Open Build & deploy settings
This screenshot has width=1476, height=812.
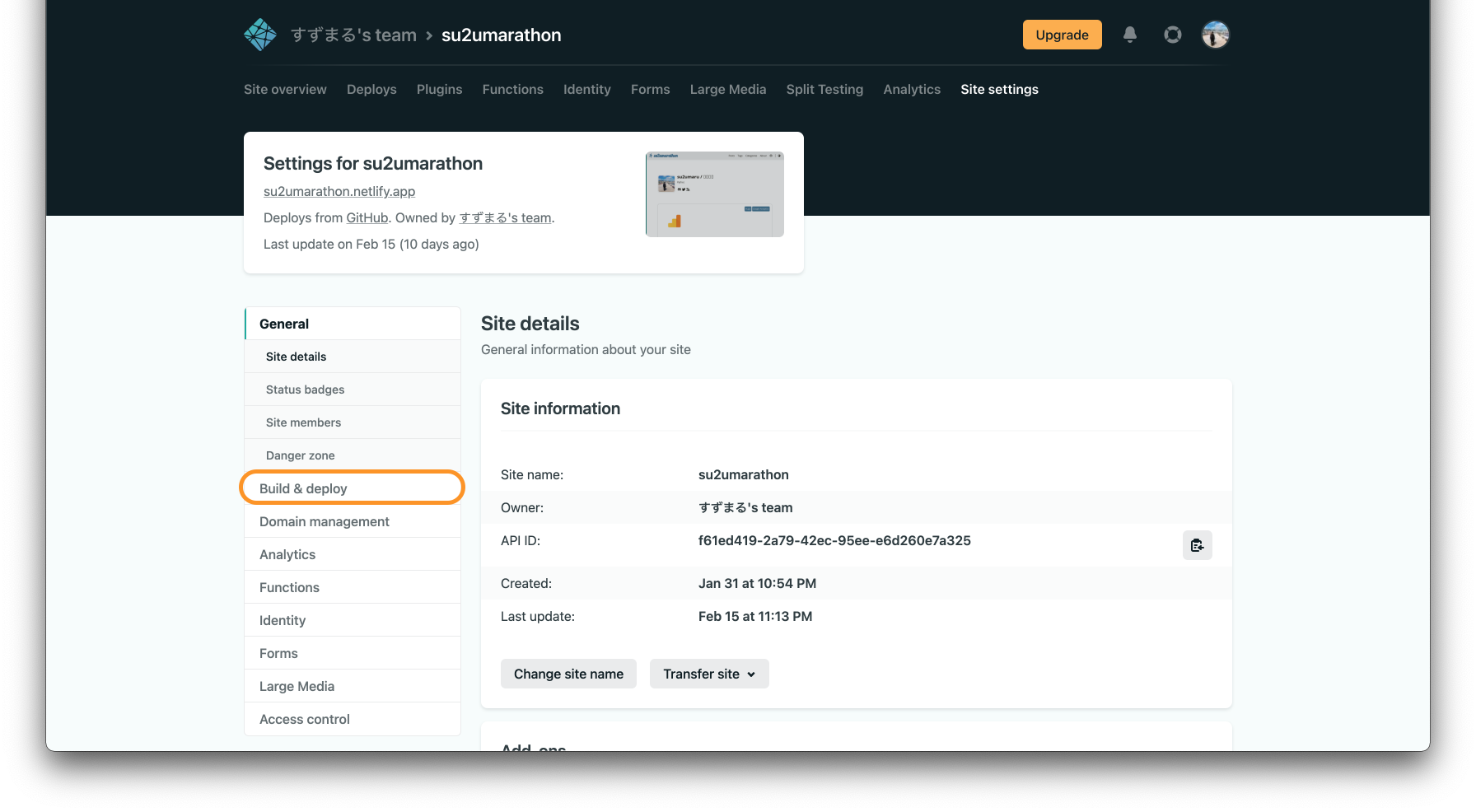[353, 488]
